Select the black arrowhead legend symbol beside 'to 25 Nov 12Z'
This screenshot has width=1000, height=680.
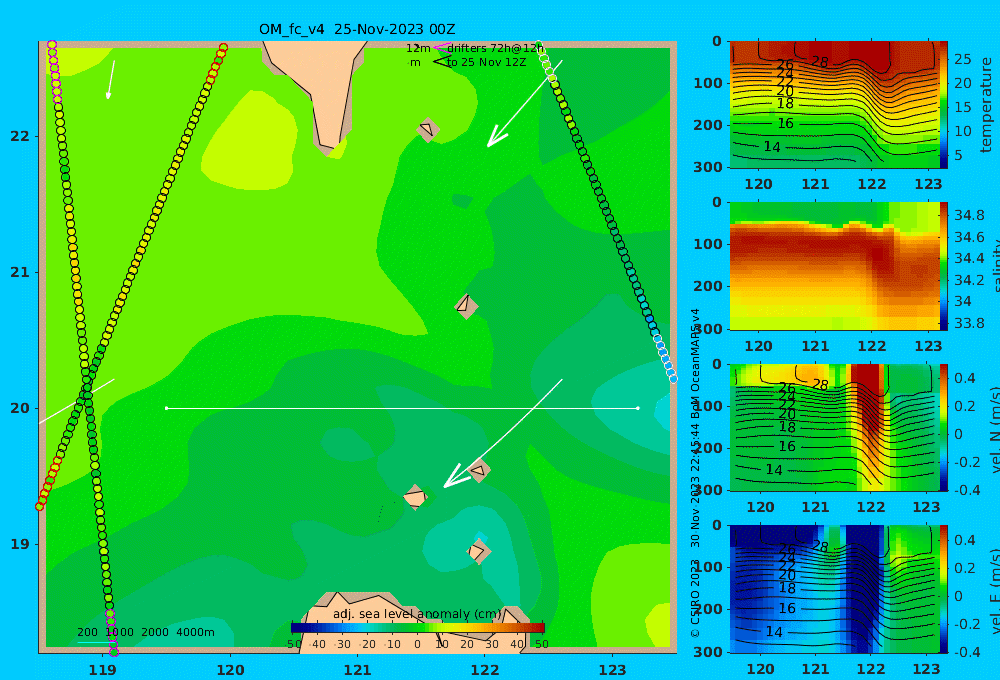[x=442, y=62]
